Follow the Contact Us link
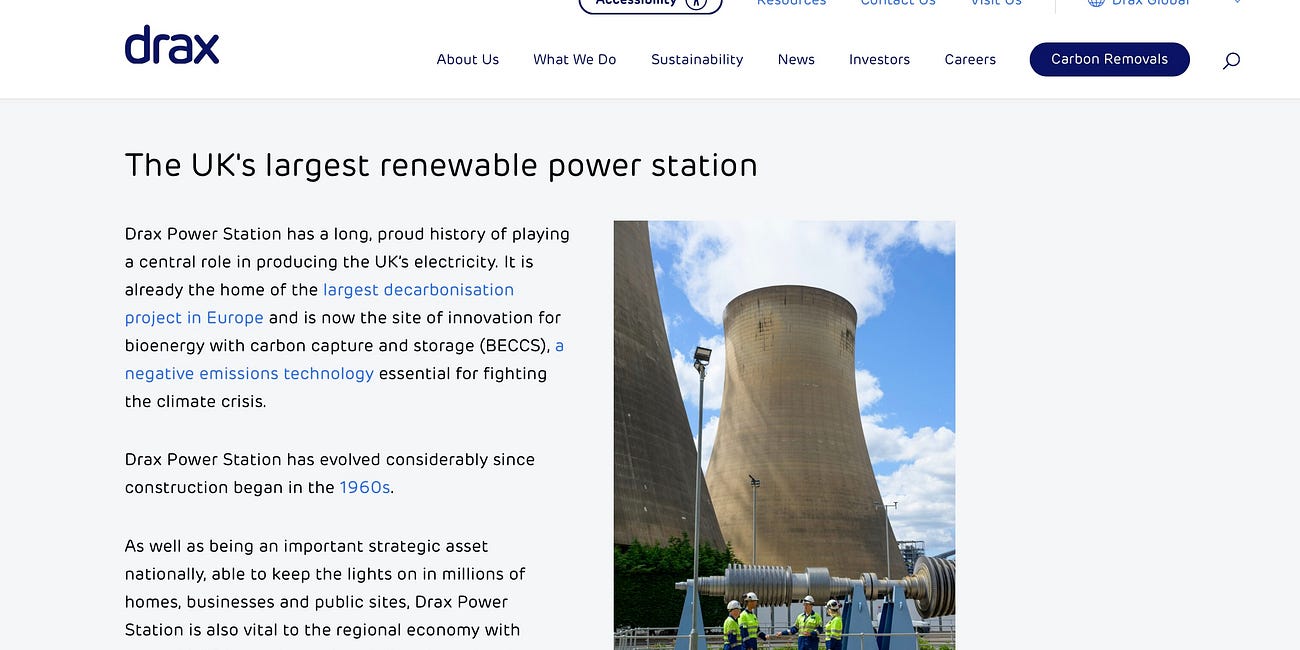The image size is (1300, 650). (x=898, y=3)
